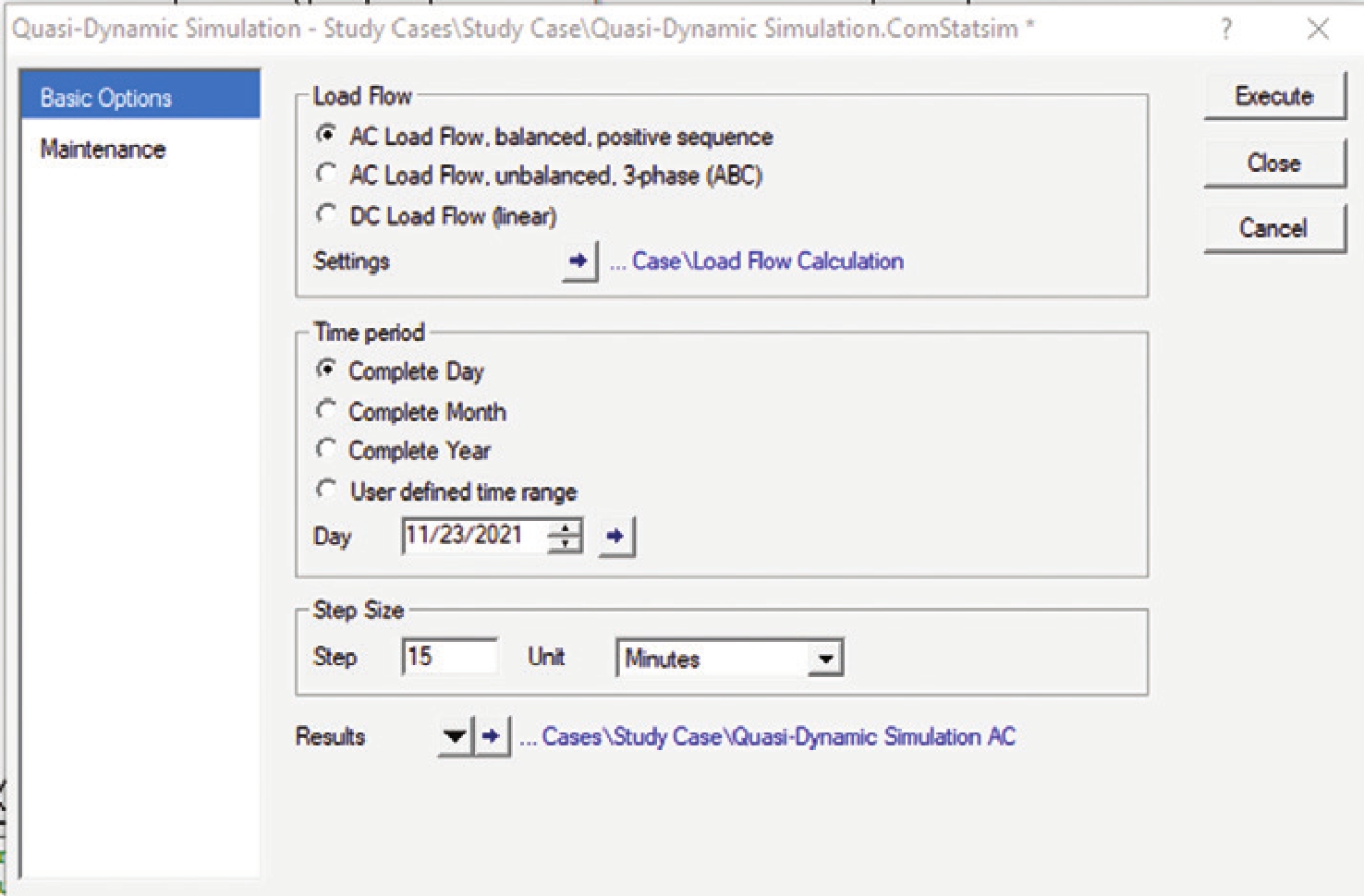Open the Basic Options page
This screenshot has width=1364, height=896.
(x=140, y=98)
